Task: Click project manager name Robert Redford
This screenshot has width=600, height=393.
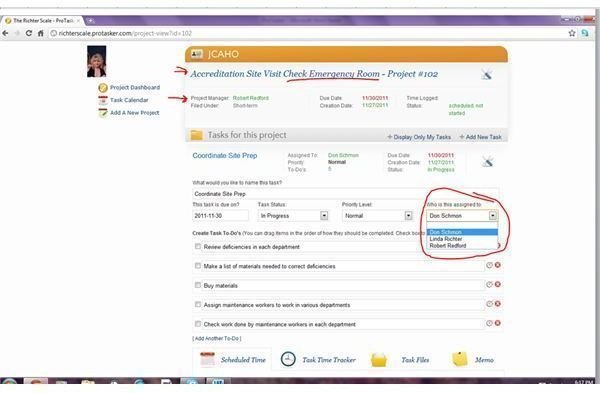Action: click(x=251, y=98)
